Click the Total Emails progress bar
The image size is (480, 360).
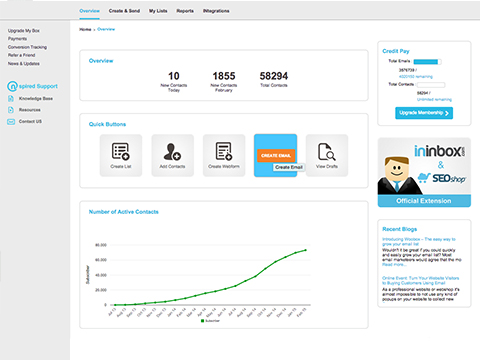(427, 62)
